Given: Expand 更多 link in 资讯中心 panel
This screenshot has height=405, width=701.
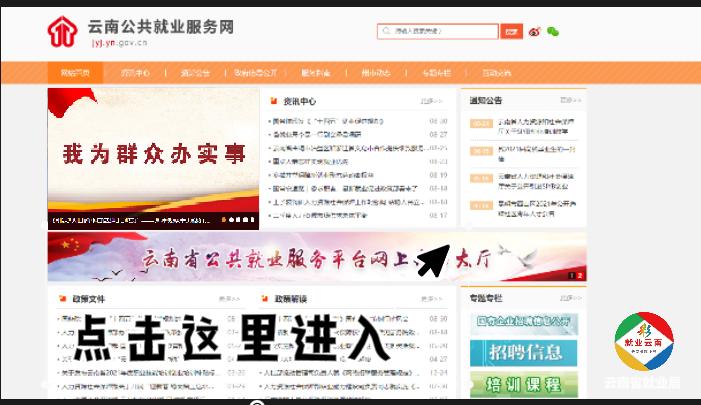Looking at the screenshot, I should click(431, 101).
